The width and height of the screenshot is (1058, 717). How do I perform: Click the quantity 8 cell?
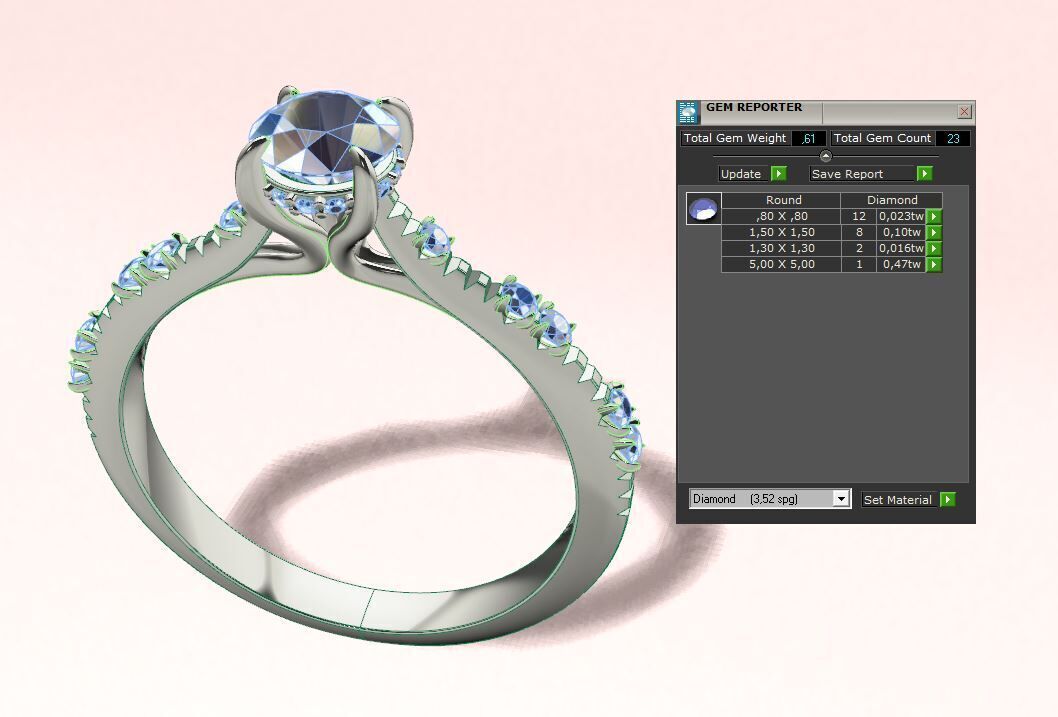859,233
